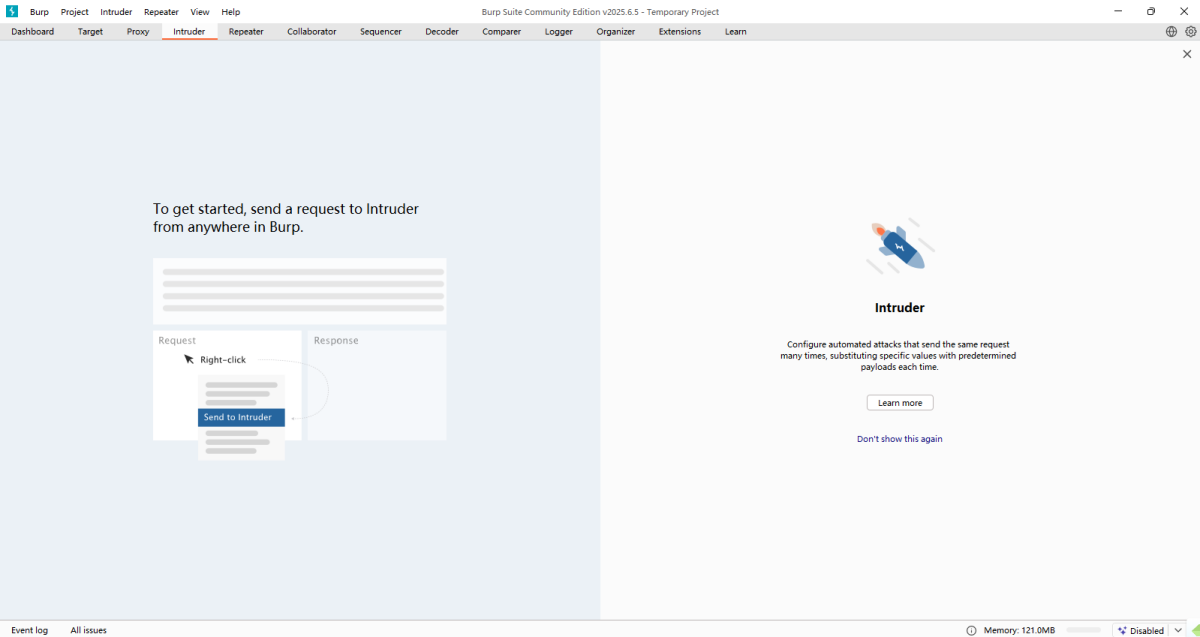Click the globe browser icon

pyautogui.click(x=1171, y=32)
